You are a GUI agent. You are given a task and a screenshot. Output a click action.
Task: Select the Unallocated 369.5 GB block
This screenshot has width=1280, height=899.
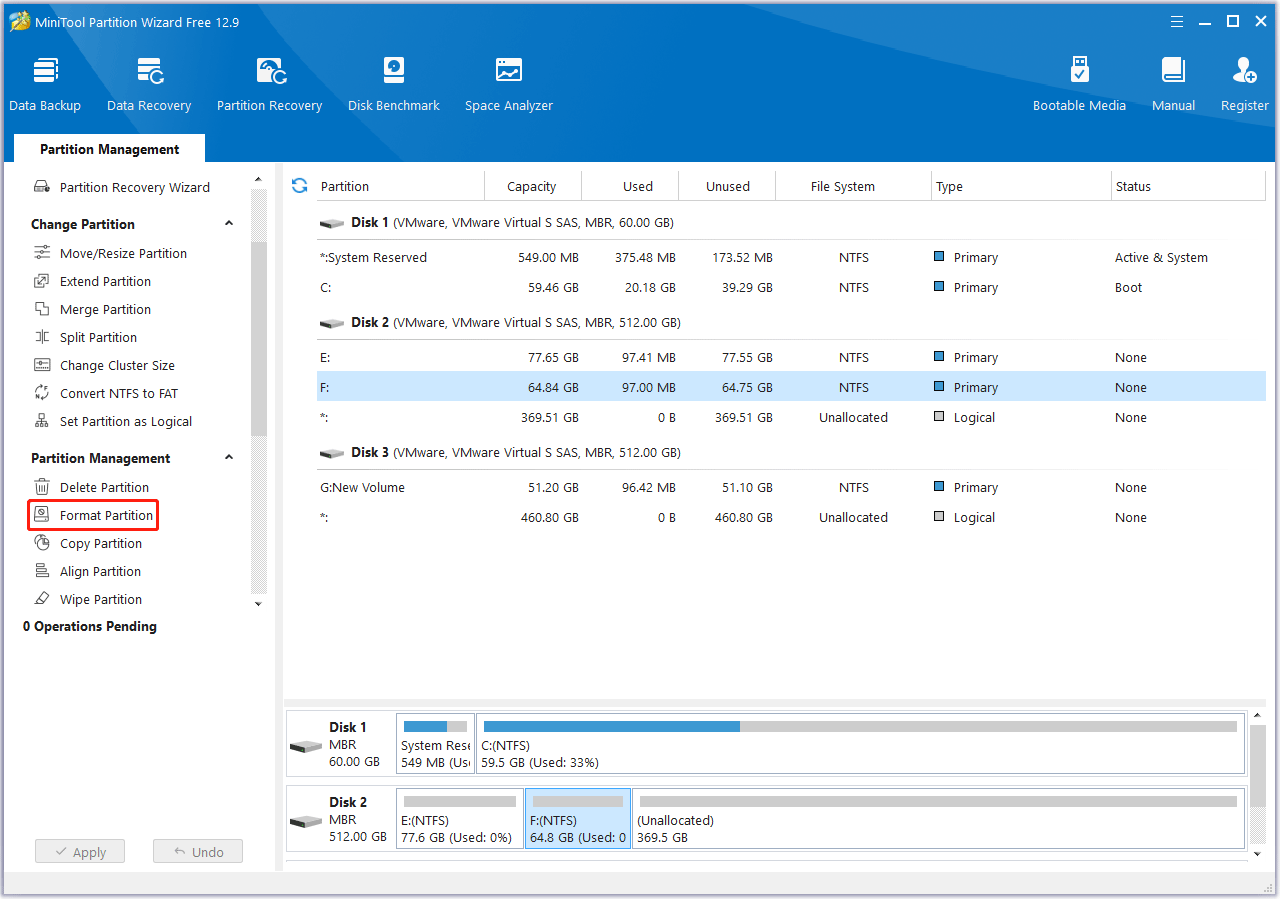tap(939, 818)
